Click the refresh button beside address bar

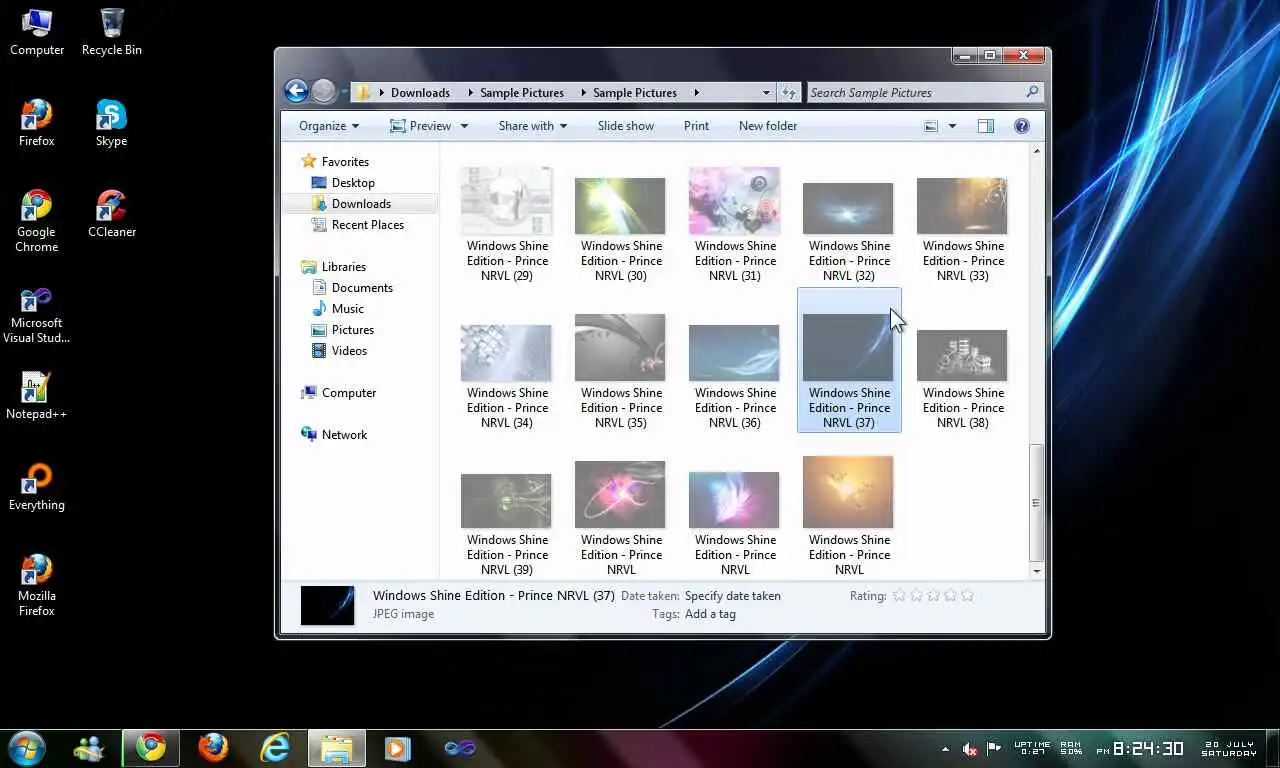(x=789, y=92)
